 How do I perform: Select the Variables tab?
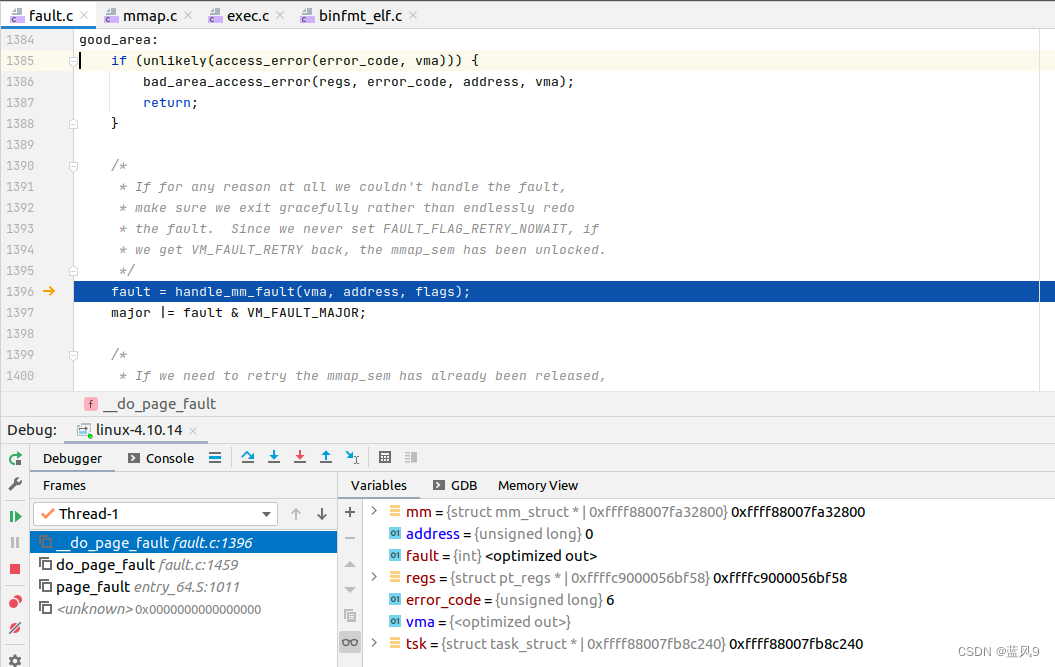[x=379, y=485]
